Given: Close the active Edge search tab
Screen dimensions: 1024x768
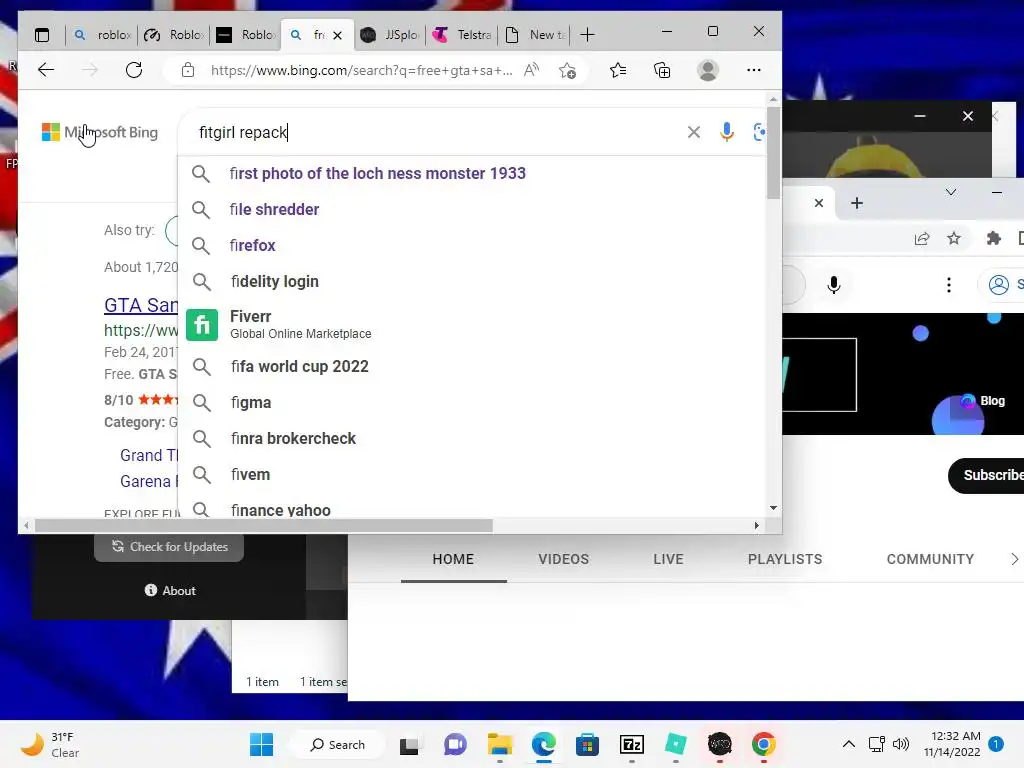Looking at the screenshot, I should pyautogui.click(x=338, y=35).
